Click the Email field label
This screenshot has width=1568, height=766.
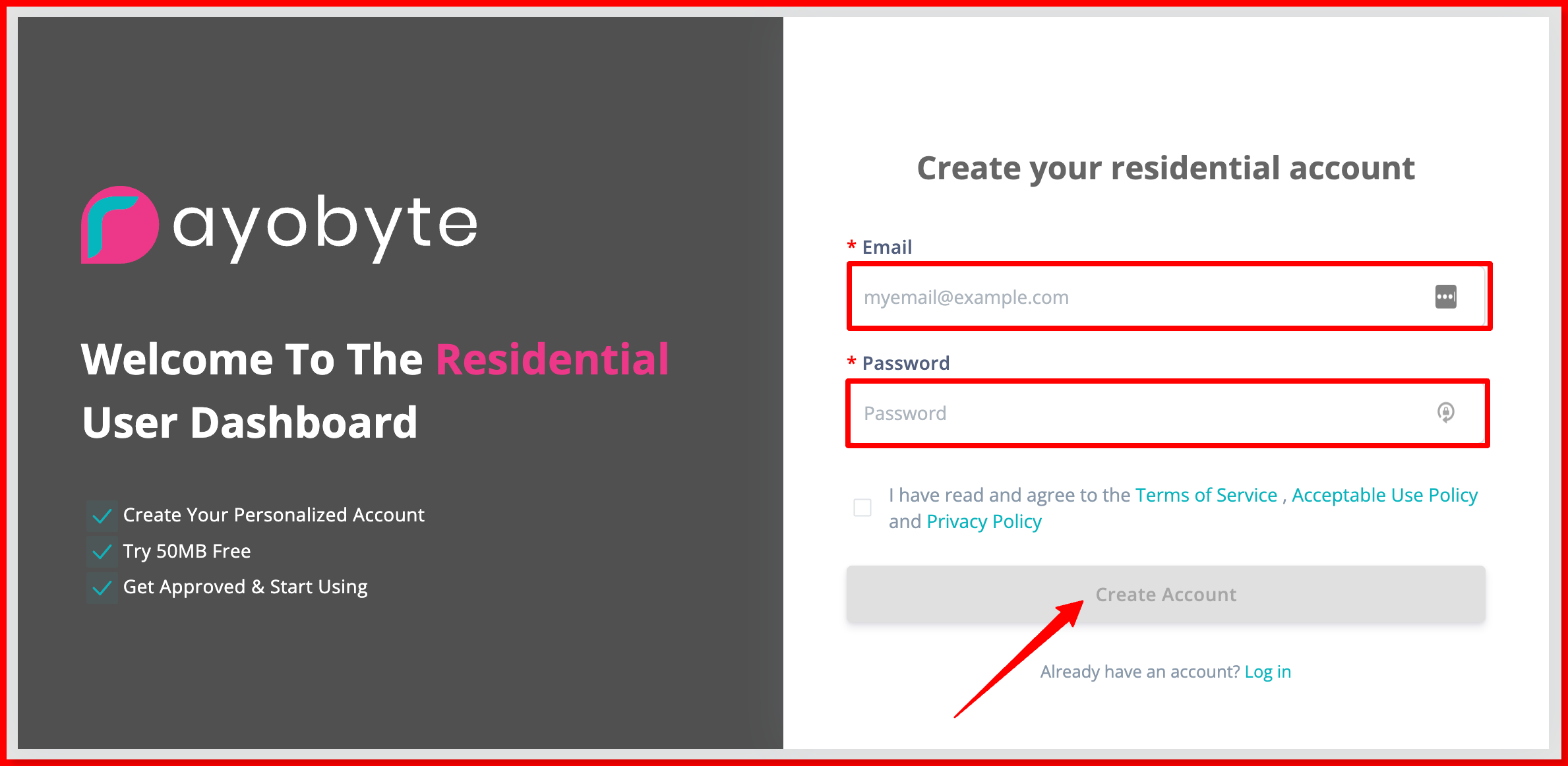point(887,247)
